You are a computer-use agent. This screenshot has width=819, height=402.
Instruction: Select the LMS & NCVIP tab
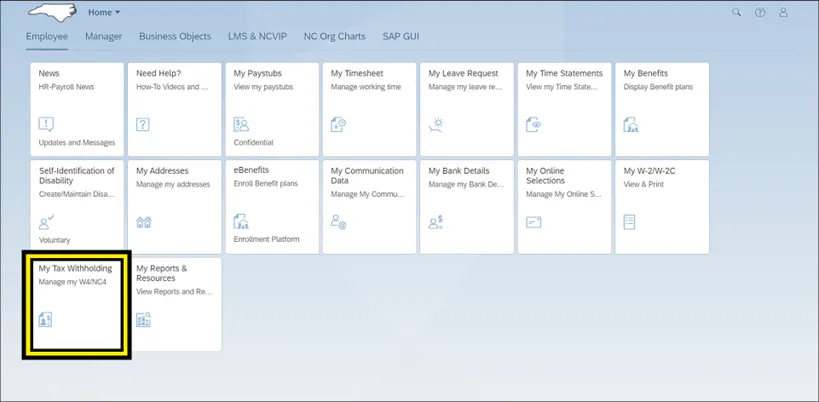pos(257,36)
